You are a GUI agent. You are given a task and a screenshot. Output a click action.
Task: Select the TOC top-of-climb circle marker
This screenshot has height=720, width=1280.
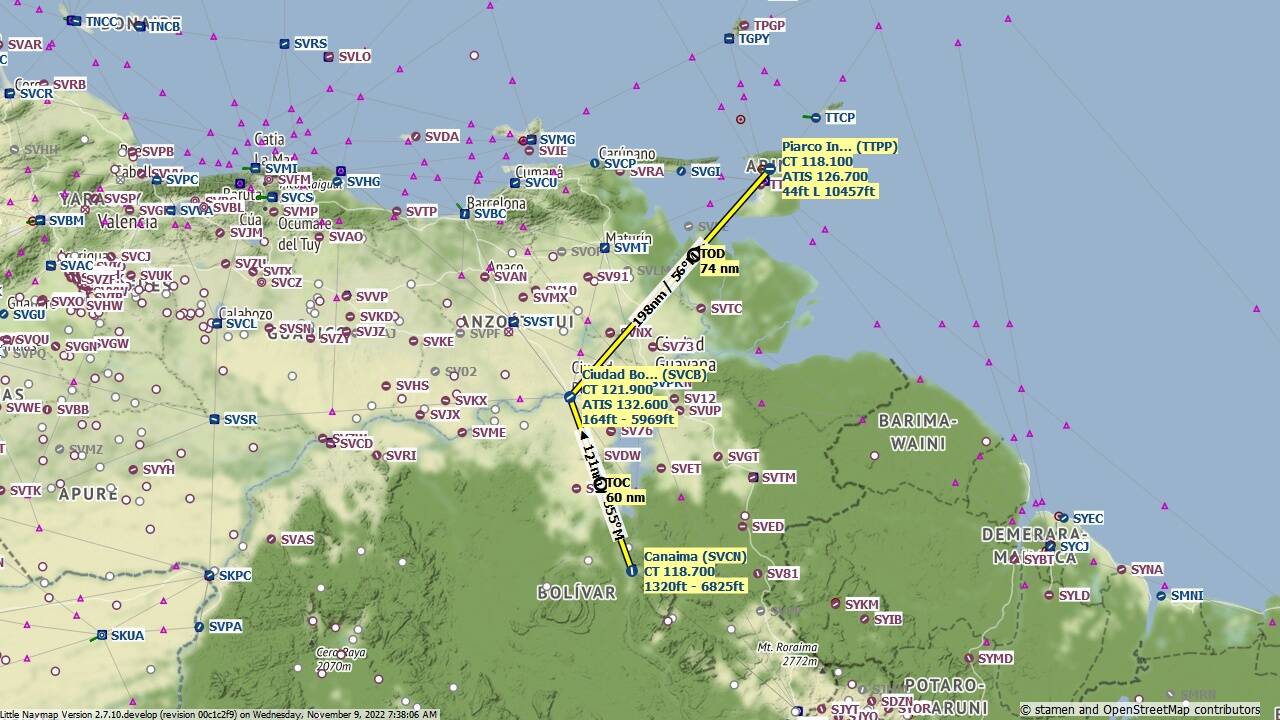[600, 484]
